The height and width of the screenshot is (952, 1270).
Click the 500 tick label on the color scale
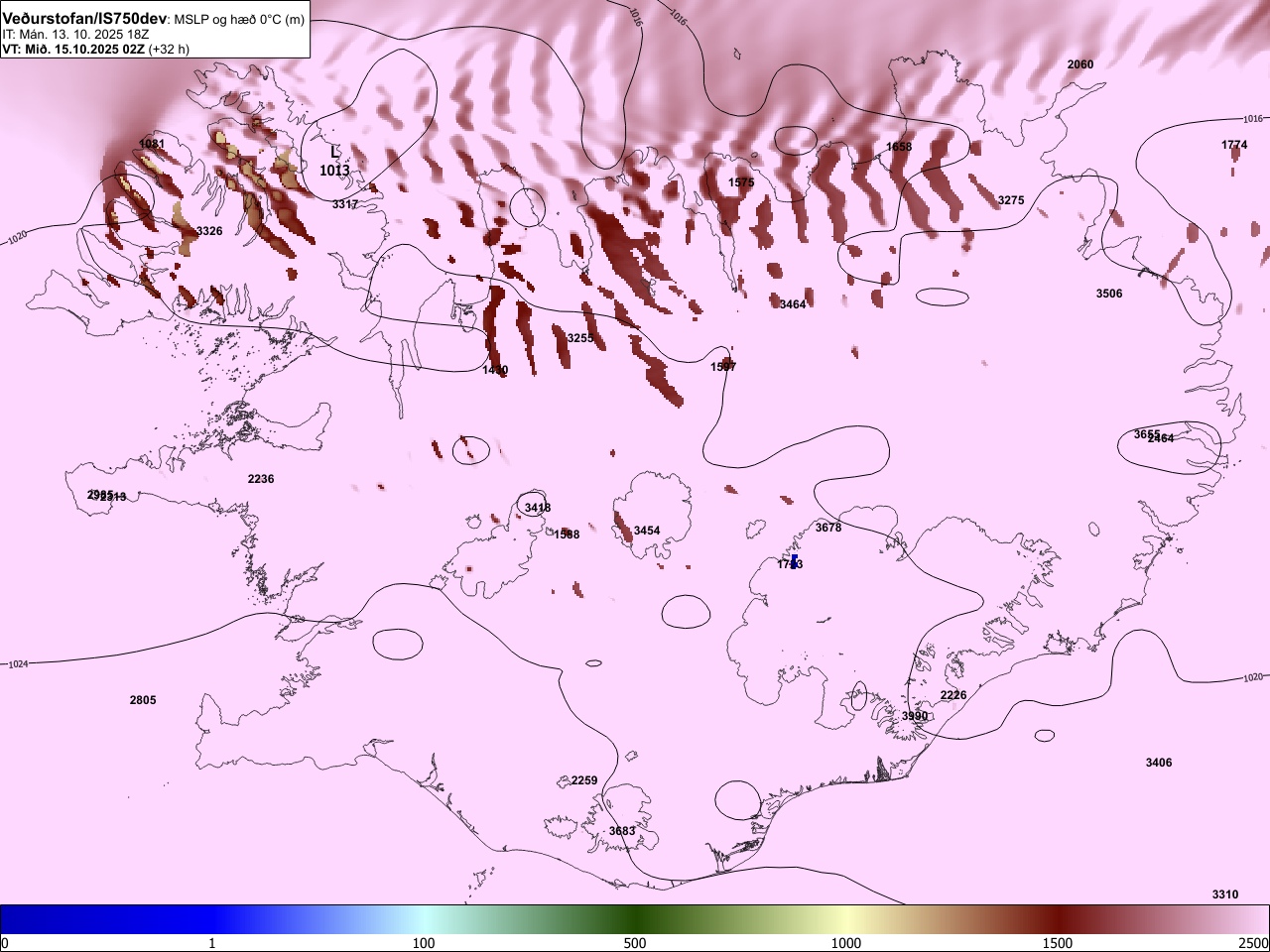635,942
